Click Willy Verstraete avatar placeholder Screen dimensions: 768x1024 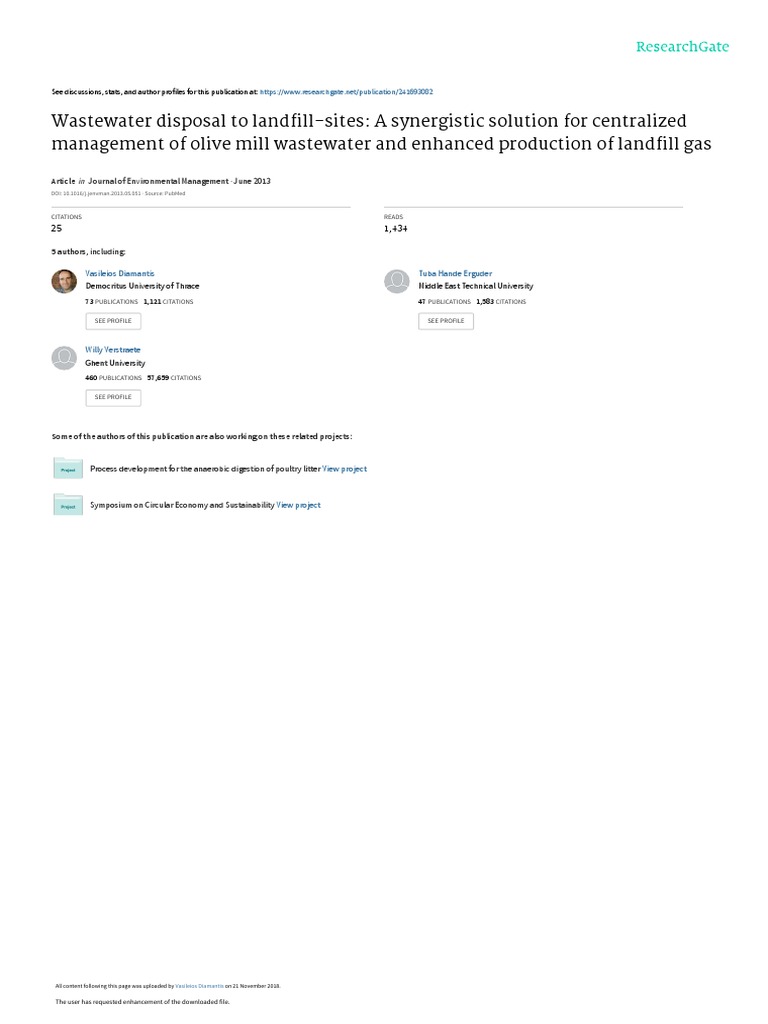point(64,357)
